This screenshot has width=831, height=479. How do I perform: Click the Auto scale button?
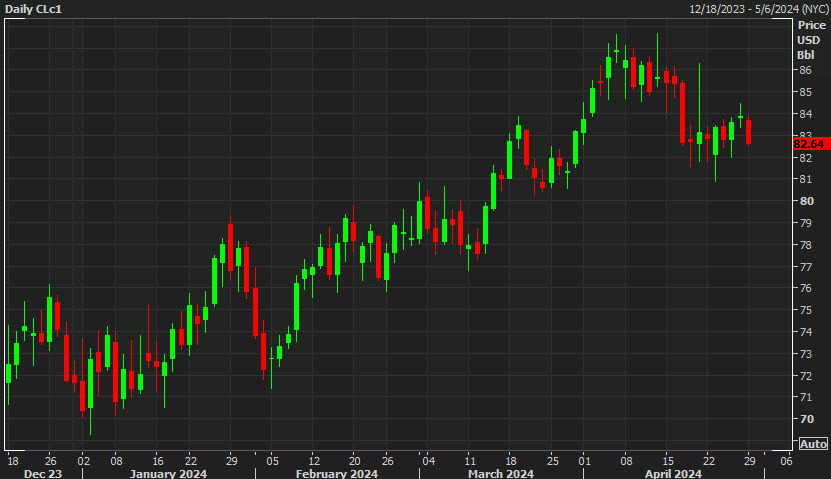(x=813, y=444)
